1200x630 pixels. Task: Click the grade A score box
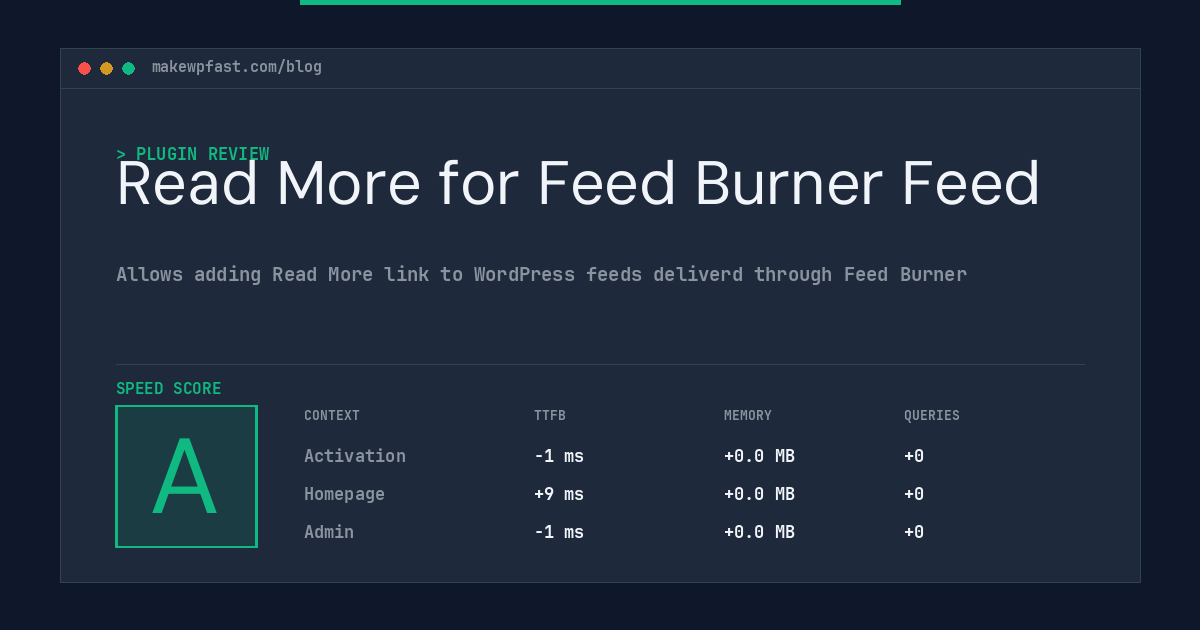[186, 476]
